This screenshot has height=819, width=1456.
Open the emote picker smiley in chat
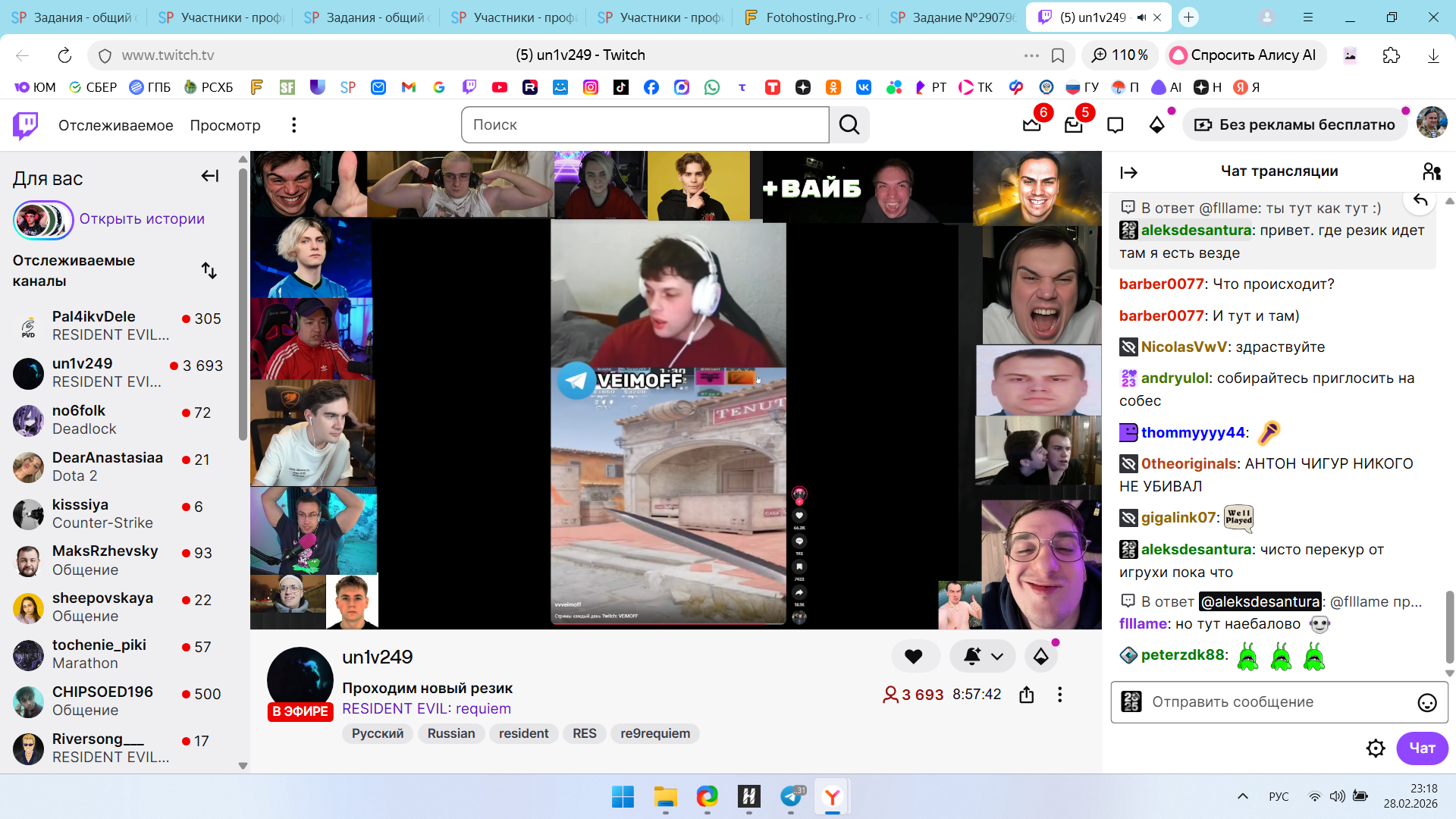click(1426, 703)
